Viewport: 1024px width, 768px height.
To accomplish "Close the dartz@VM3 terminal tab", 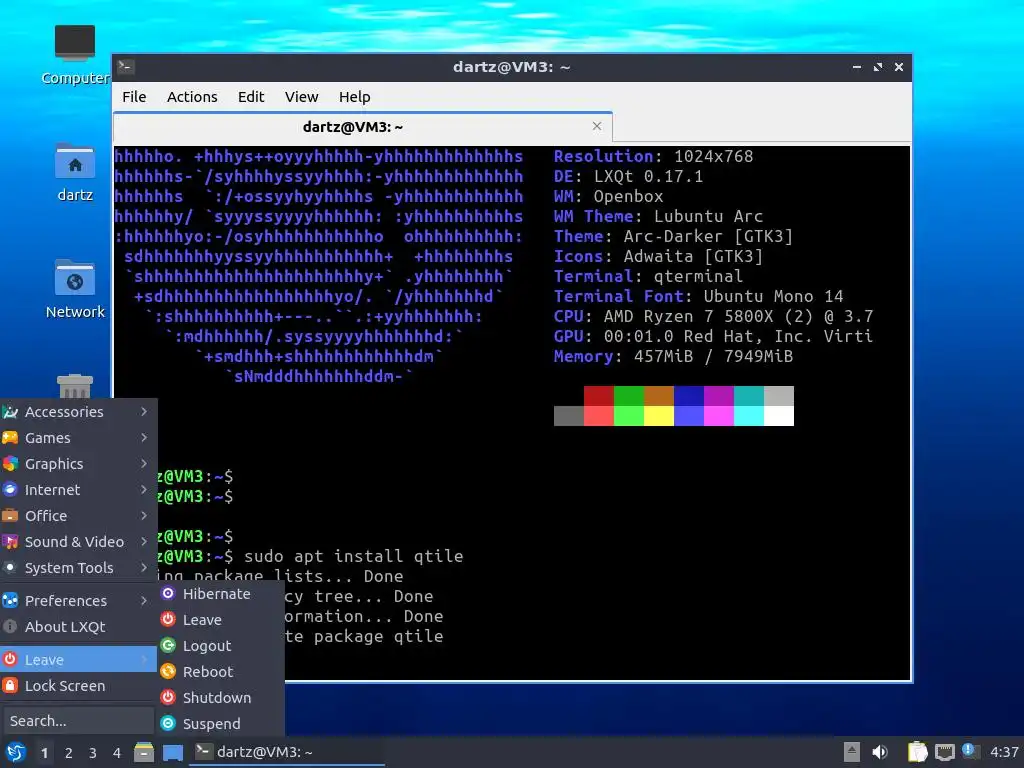I will point(596,126).
